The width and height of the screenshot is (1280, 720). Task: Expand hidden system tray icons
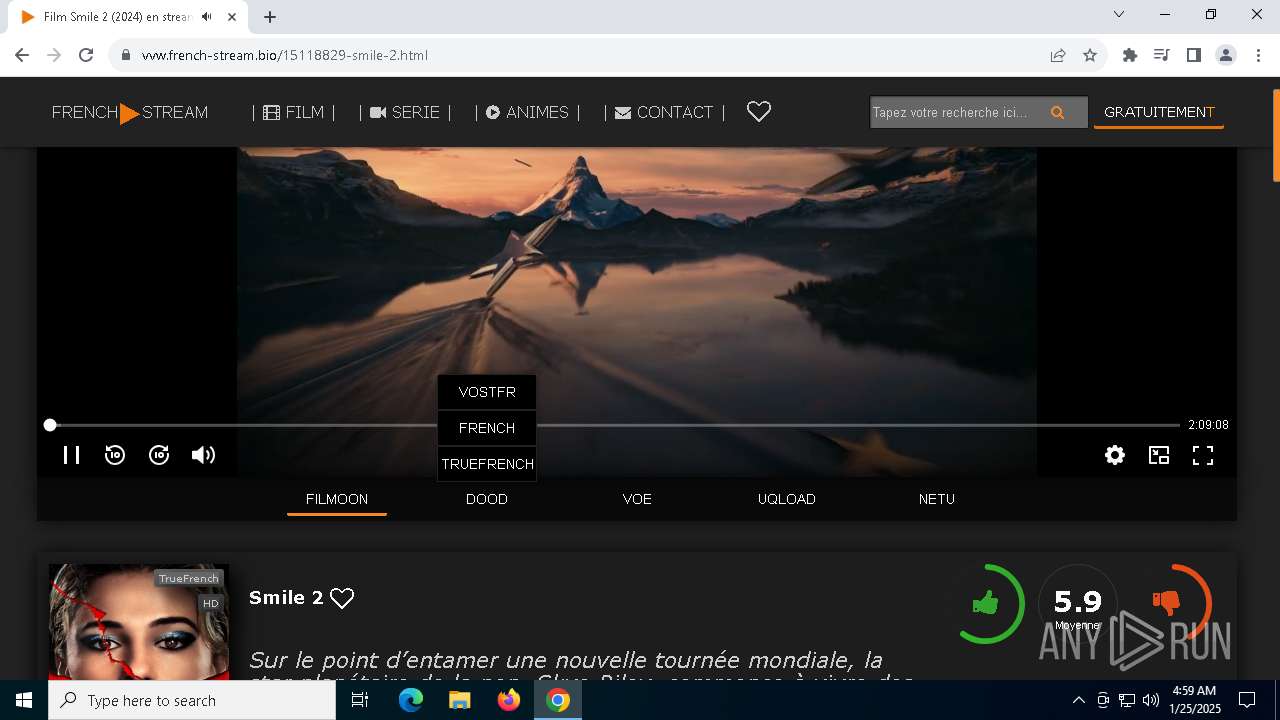1078,700
